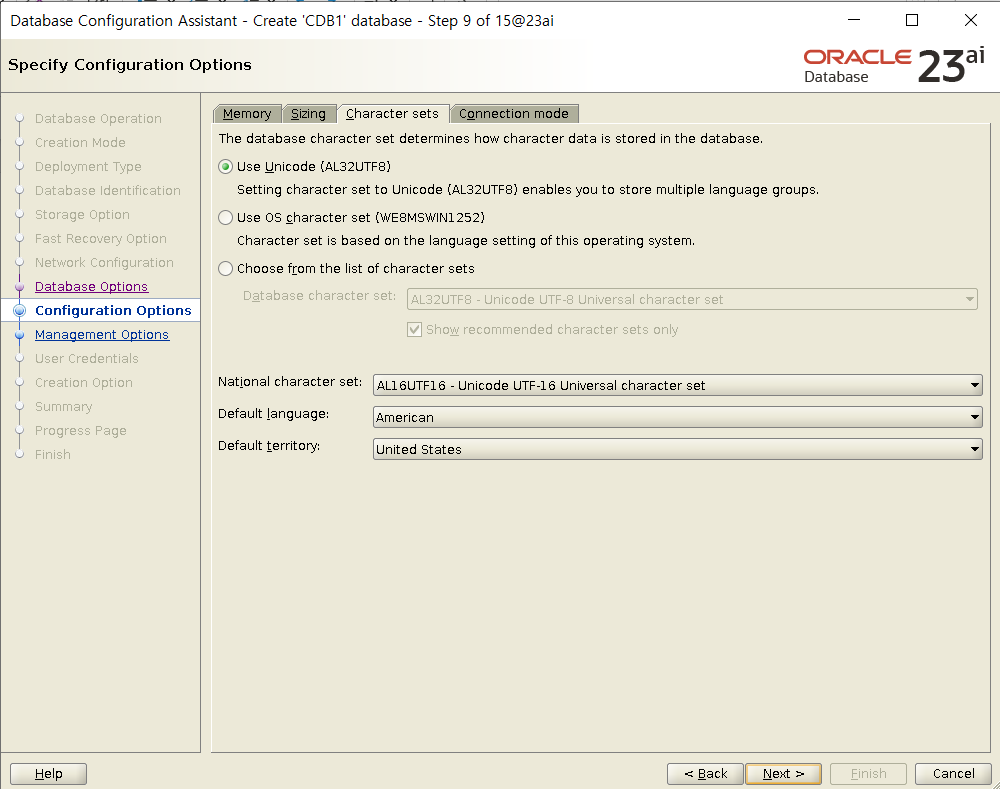
Task: Go to Database Options step link
Action: pyautogui.click(x=91, y=286)
